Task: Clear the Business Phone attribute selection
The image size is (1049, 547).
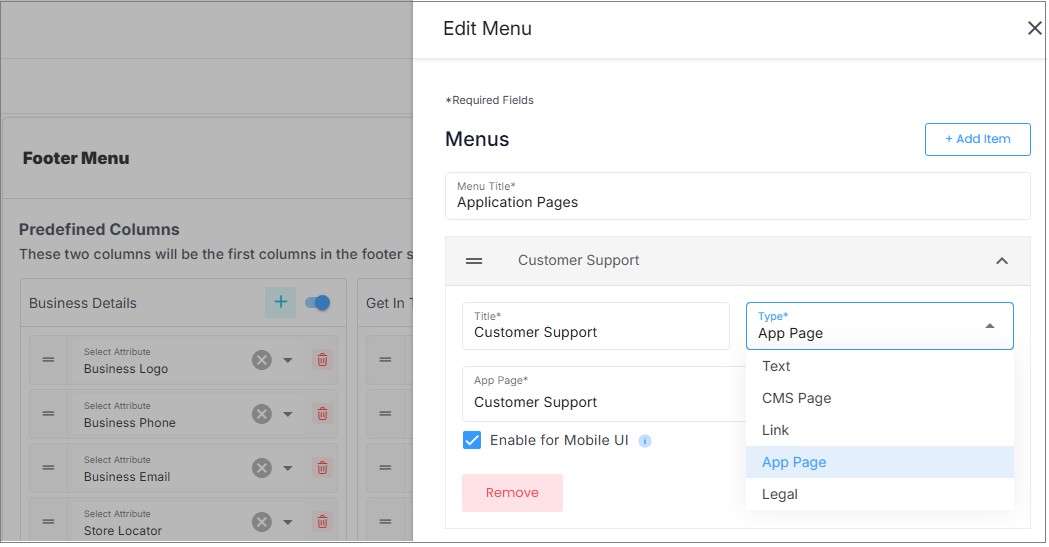Action: [262, 415]
